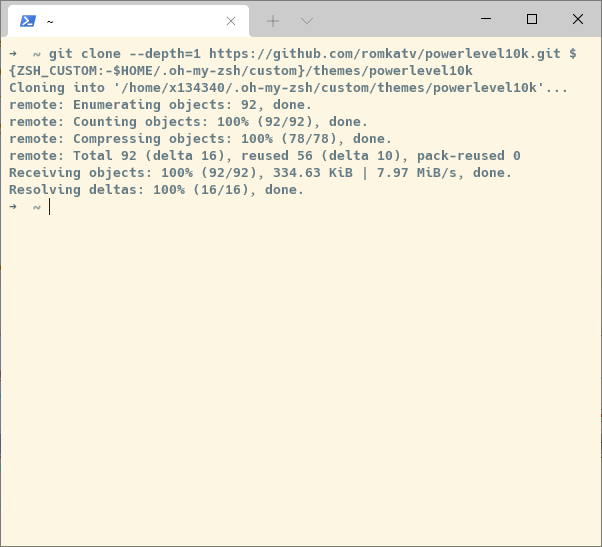
Task: Click the "Resolving deltas: 100% (16/16)" line
Action: click(156, 190)
